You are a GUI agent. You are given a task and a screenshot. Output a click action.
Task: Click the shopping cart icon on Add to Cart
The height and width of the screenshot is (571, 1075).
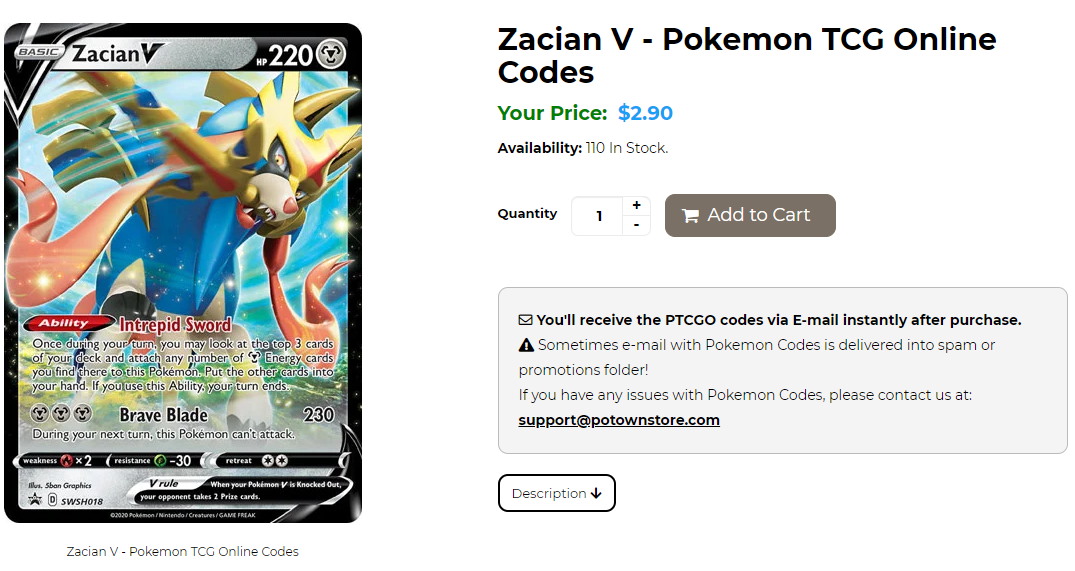pos(690,216)
